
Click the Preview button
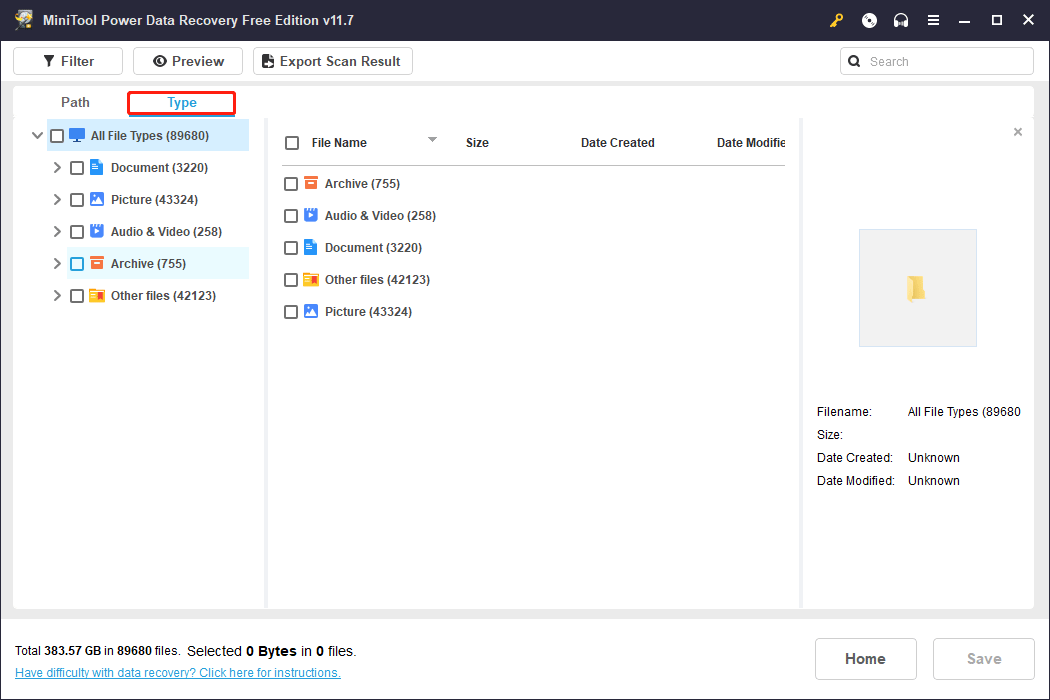click(188, 61)
